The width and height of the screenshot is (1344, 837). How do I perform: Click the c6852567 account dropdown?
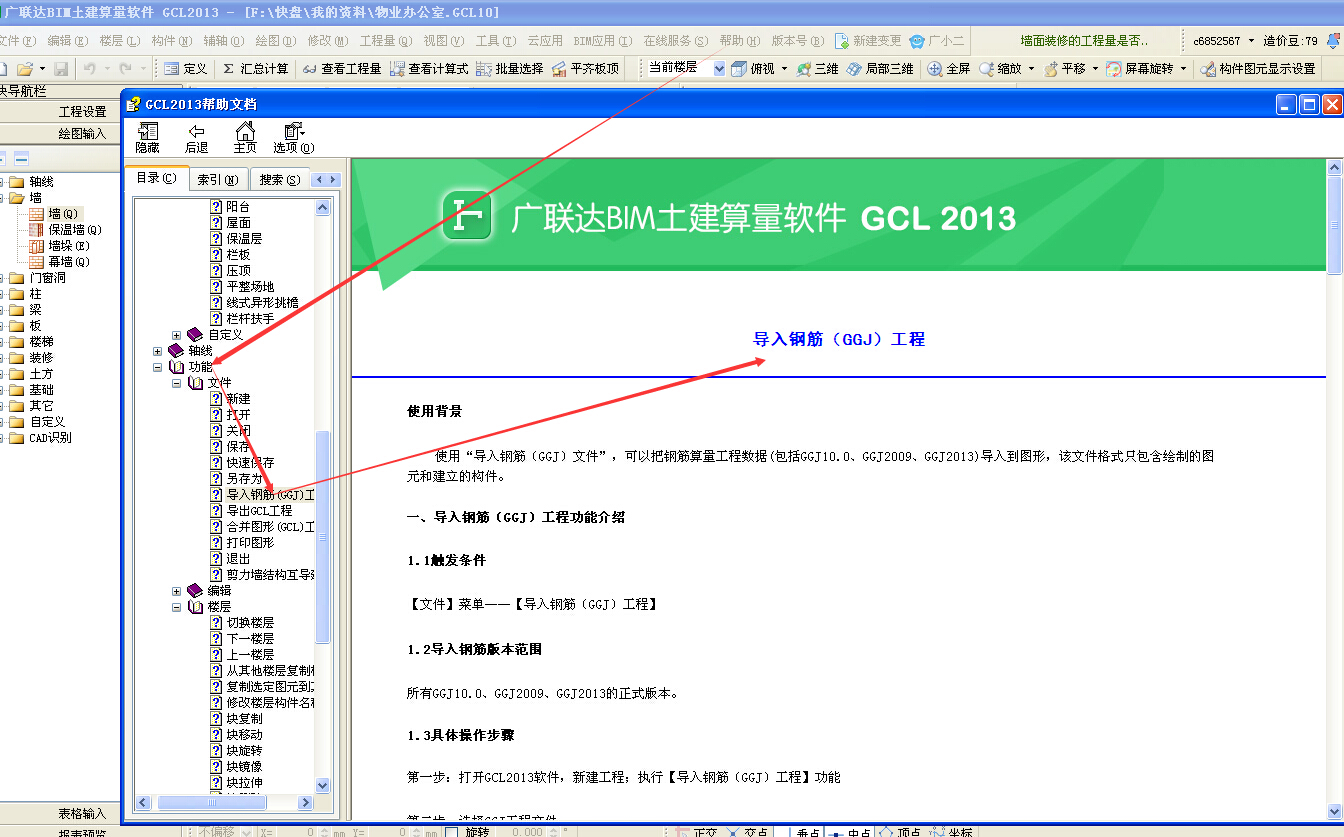[x=1223, y=41]
